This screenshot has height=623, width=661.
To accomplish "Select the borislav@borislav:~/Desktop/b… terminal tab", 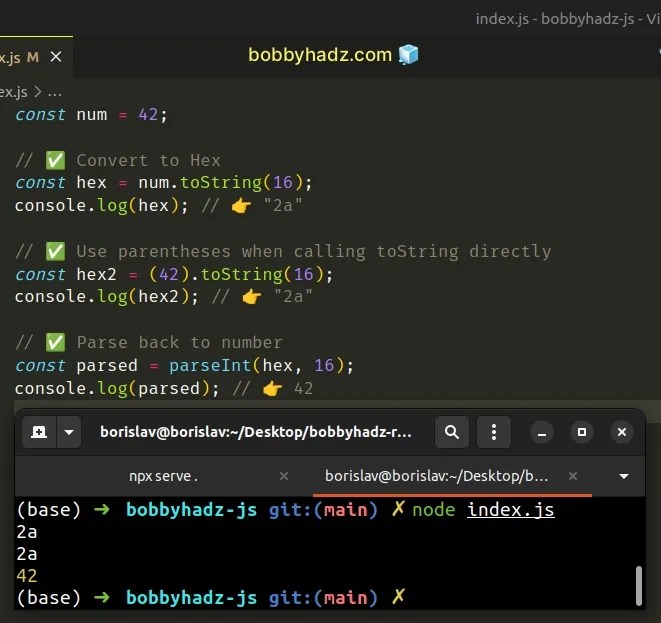I will [x=436, y=476].
